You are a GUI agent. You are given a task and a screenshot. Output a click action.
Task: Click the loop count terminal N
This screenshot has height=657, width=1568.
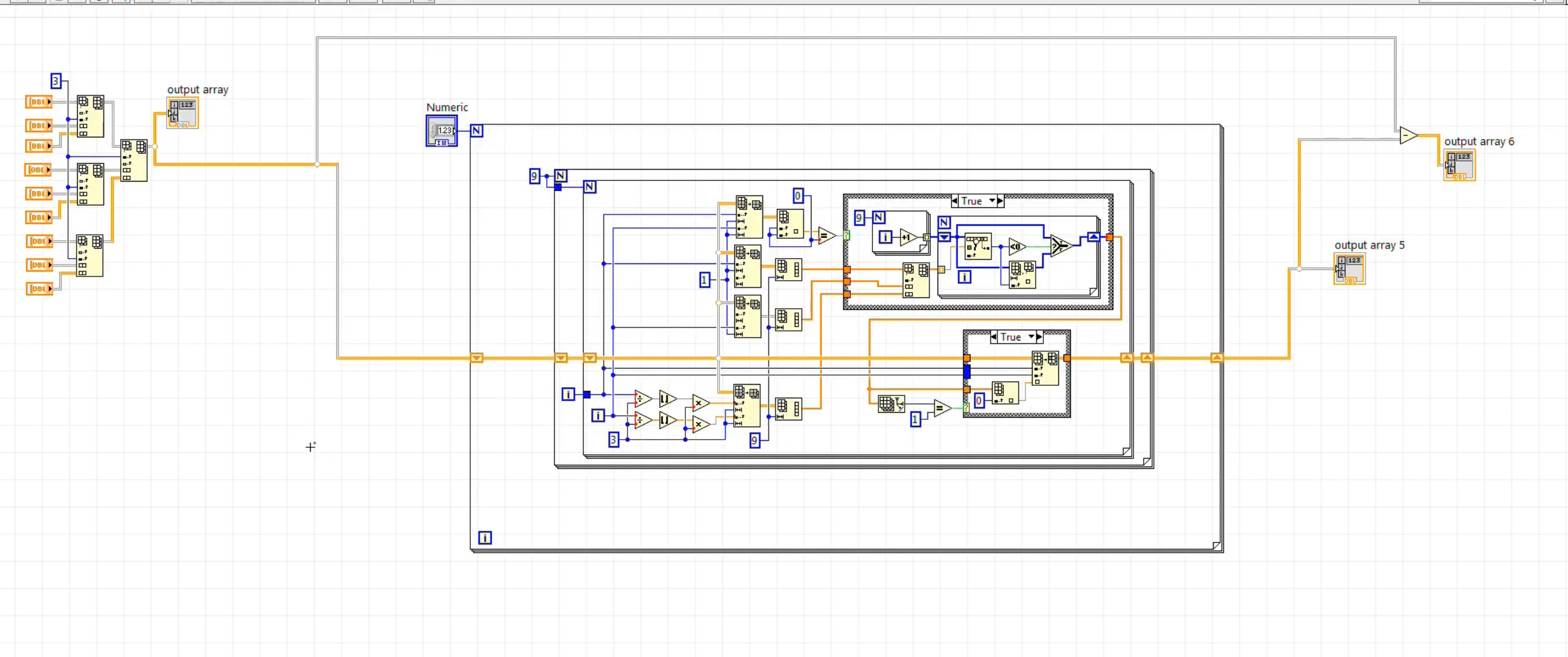[477, 130]
